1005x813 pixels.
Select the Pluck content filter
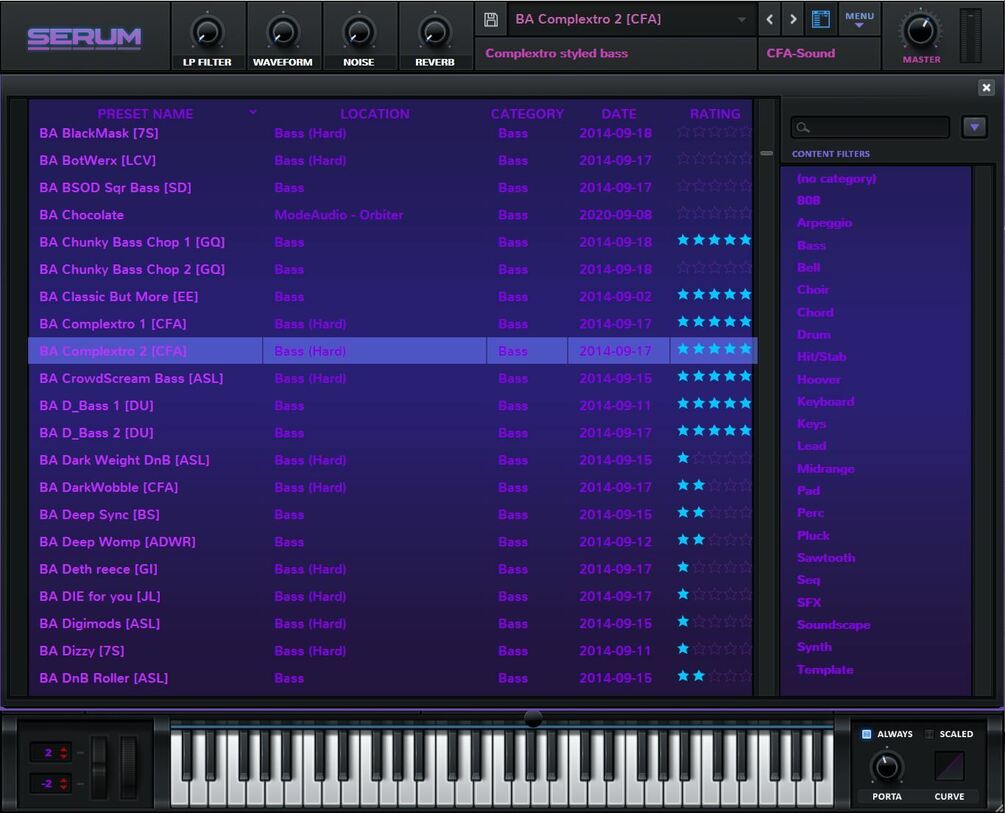coord(813,535)
